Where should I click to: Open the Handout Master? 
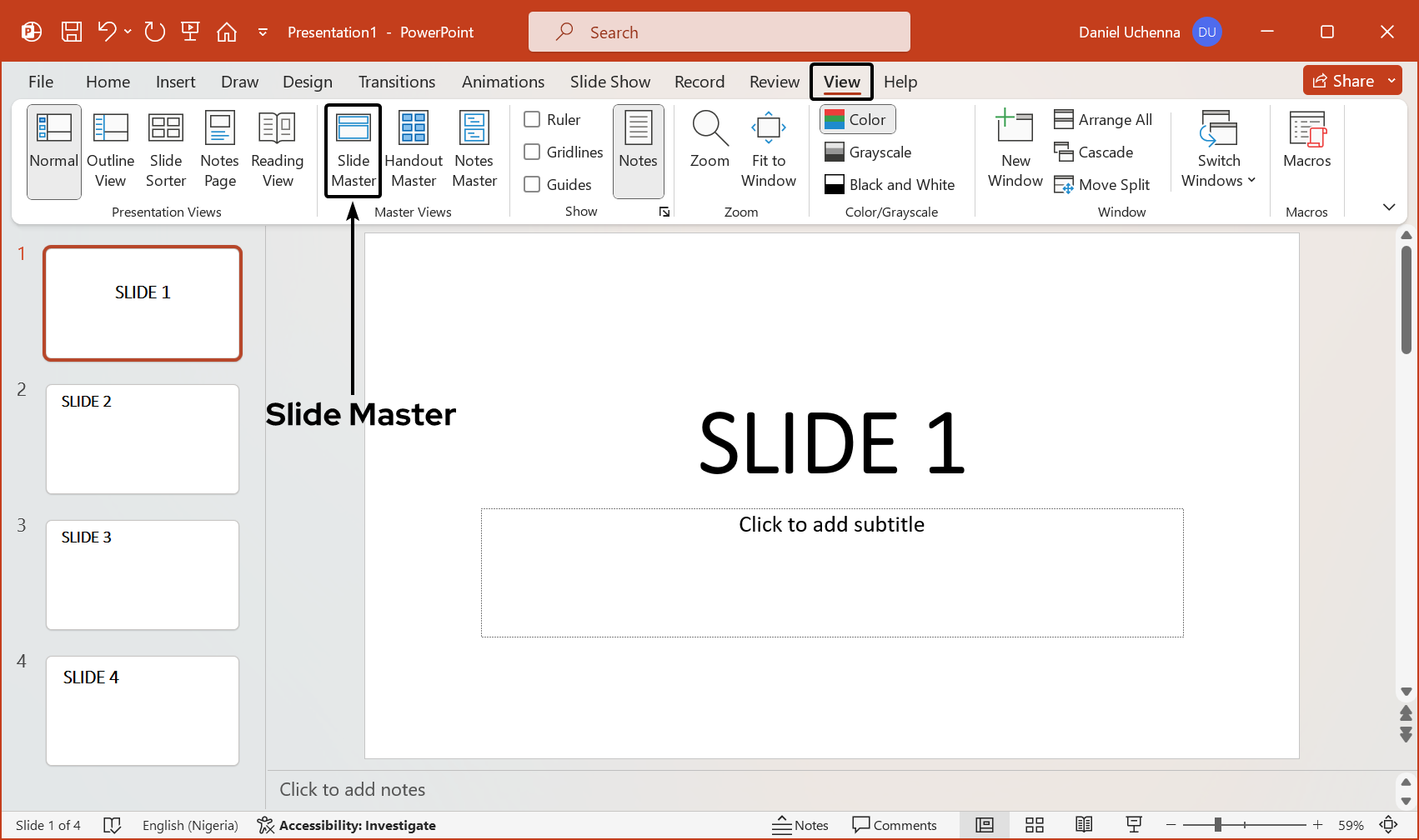(x=413, y=150)
